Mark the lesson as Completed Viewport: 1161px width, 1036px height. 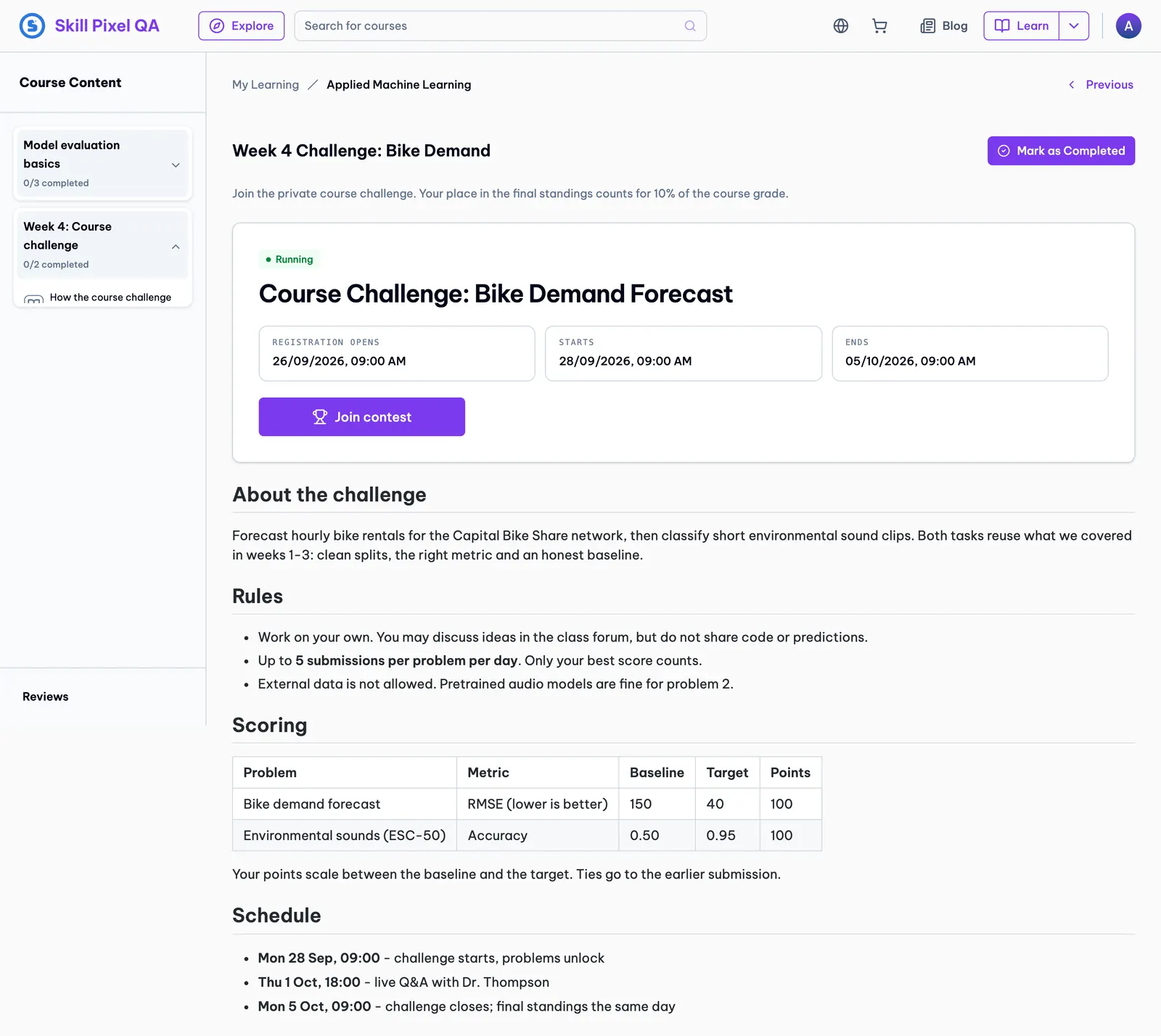point(1061,151)
